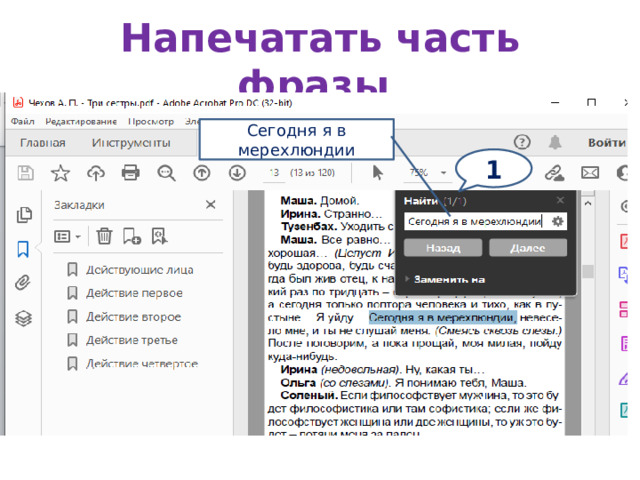Close the Закладки panel
Viewport: 640px width, 480px height.
pos(211,204)
